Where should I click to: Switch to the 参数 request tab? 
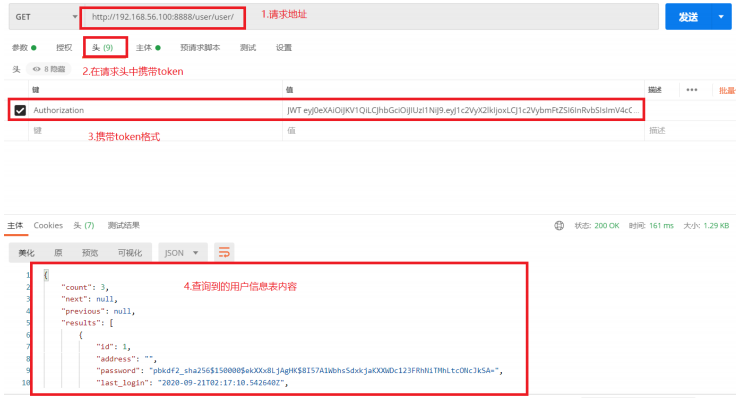point(24,47)
